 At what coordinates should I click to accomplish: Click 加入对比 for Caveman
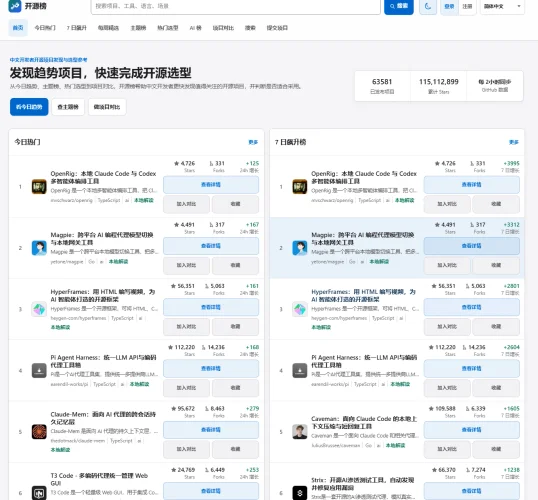tap(447, 449)
